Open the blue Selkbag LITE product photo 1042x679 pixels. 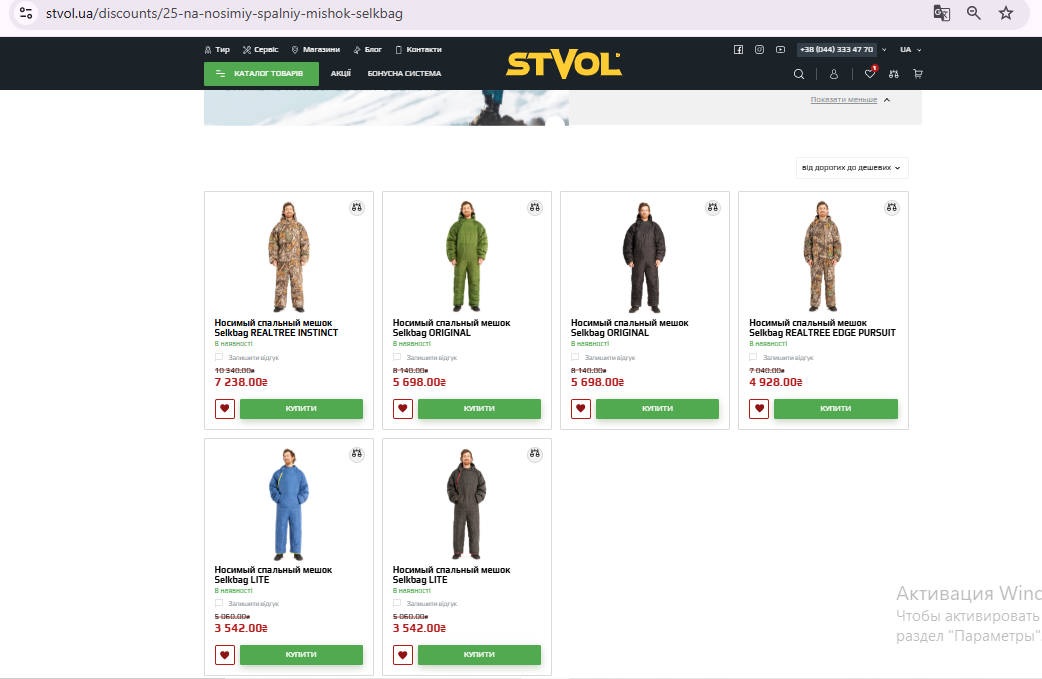[288, 504]
